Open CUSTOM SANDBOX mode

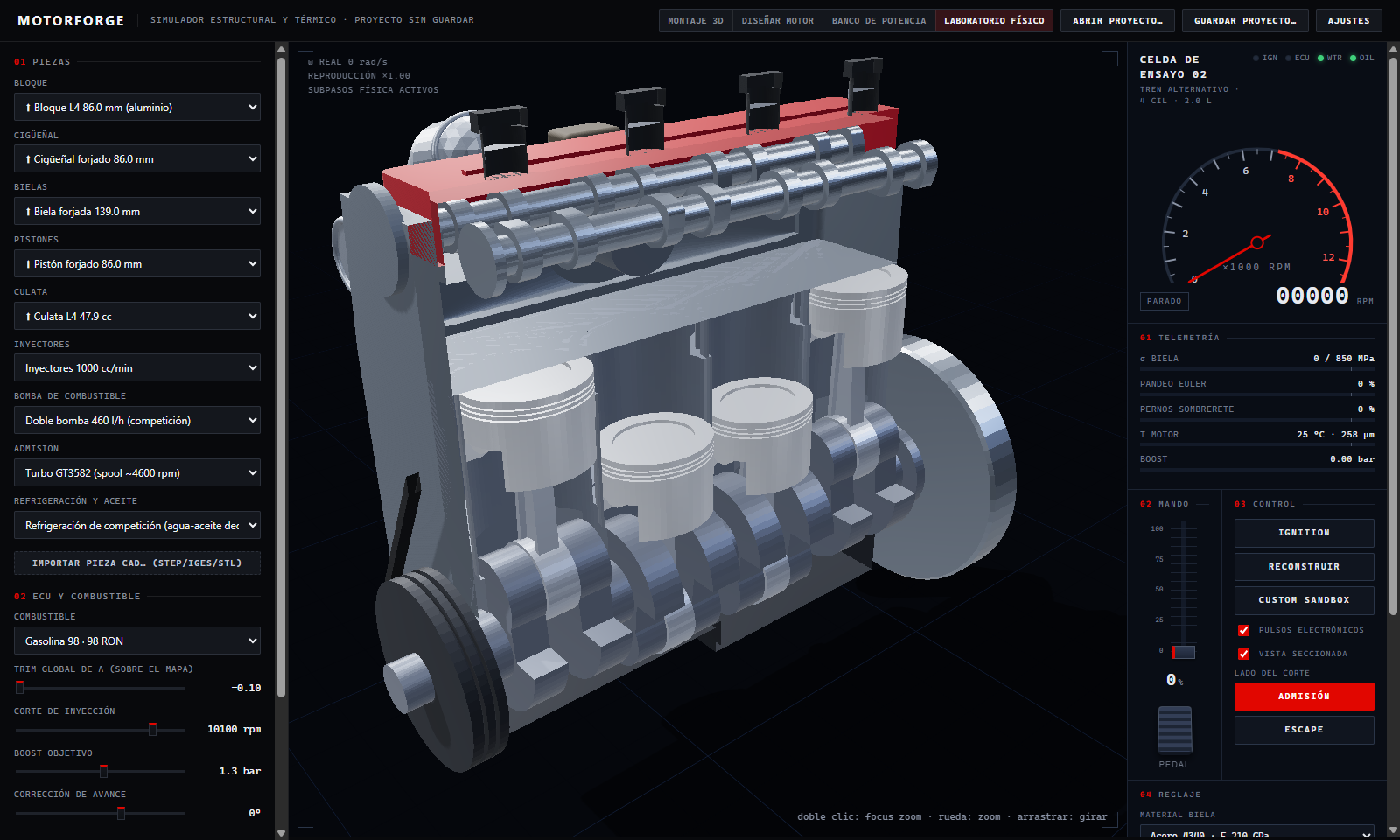point(1304,600)
